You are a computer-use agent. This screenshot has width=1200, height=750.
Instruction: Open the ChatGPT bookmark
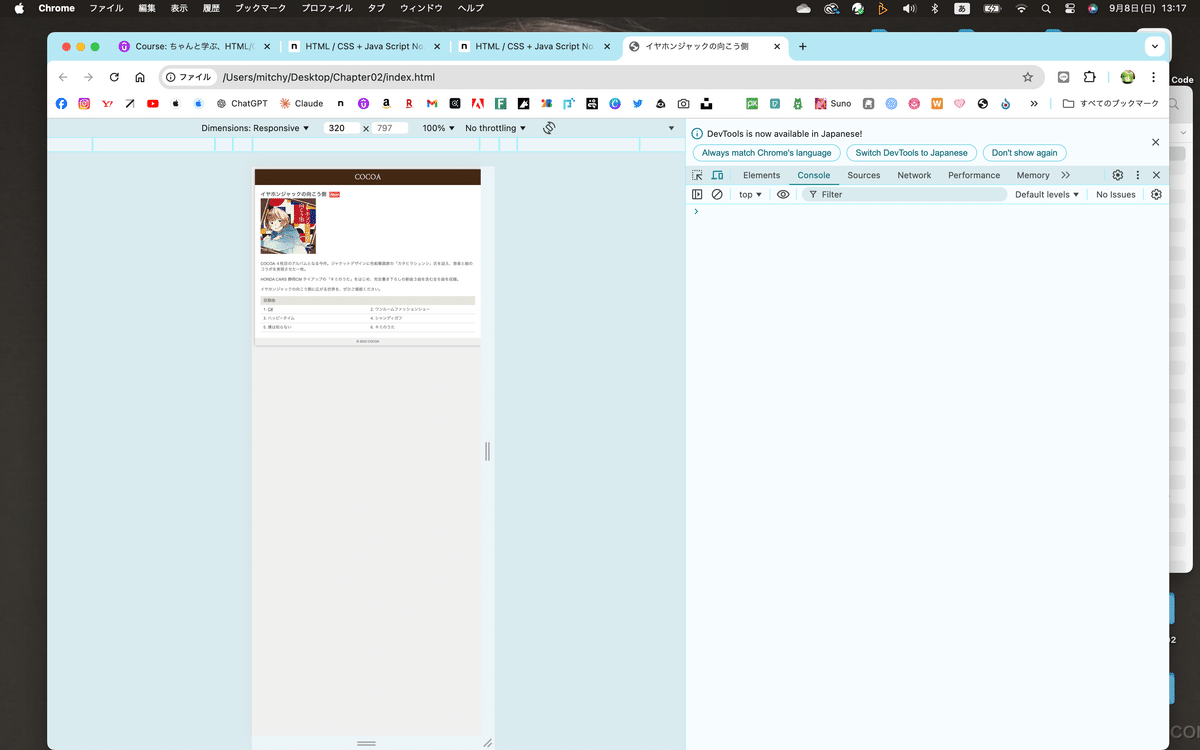242,103
